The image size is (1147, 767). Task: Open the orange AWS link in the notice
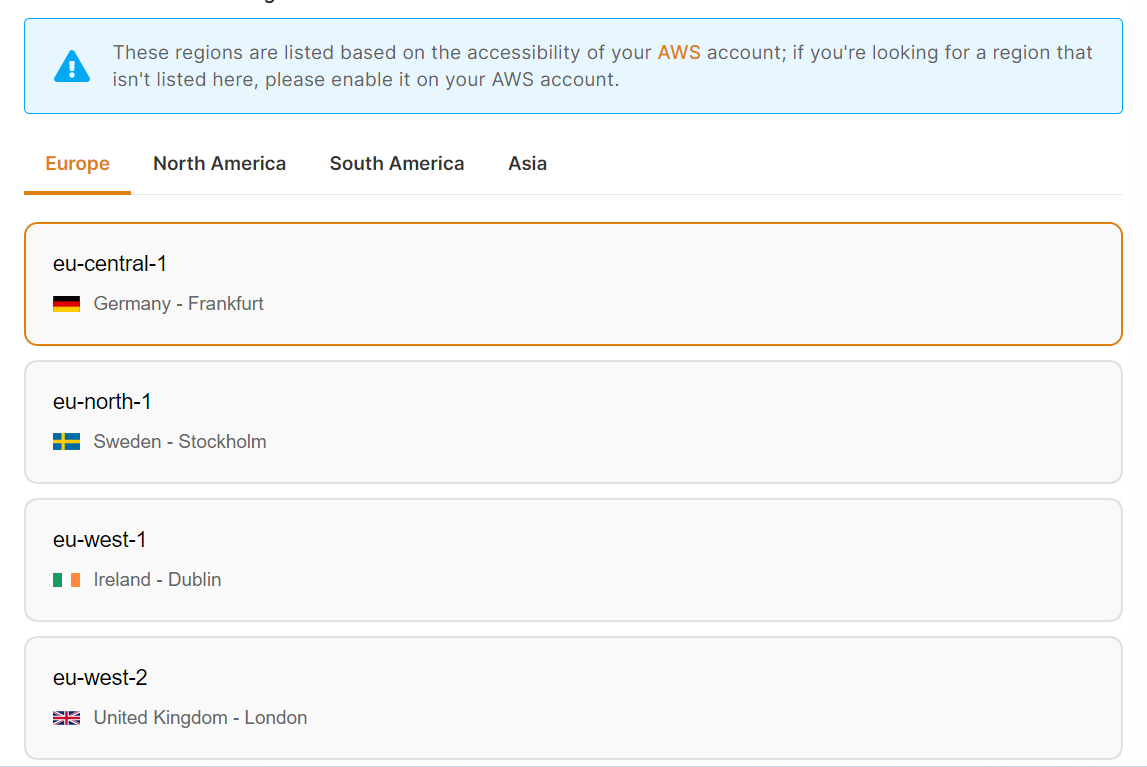point(678,52)
